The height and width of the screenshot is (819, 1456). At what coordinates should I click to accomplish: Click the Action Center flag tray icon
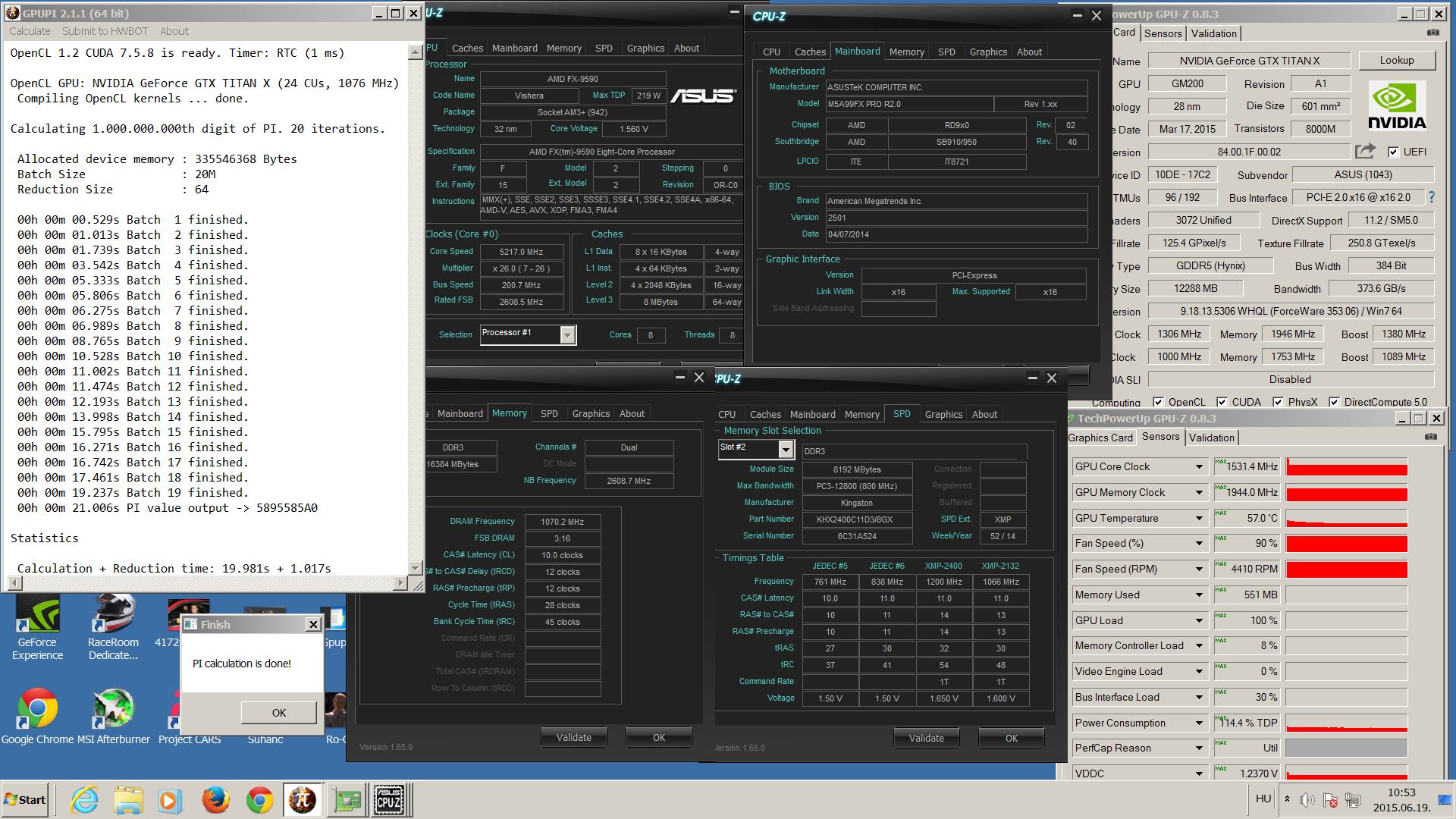tap(1329, 799)
